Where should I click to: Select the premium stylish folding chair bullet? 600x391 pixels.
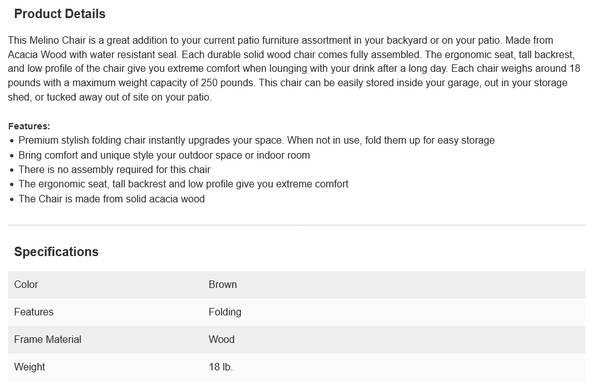coord(256,140)
